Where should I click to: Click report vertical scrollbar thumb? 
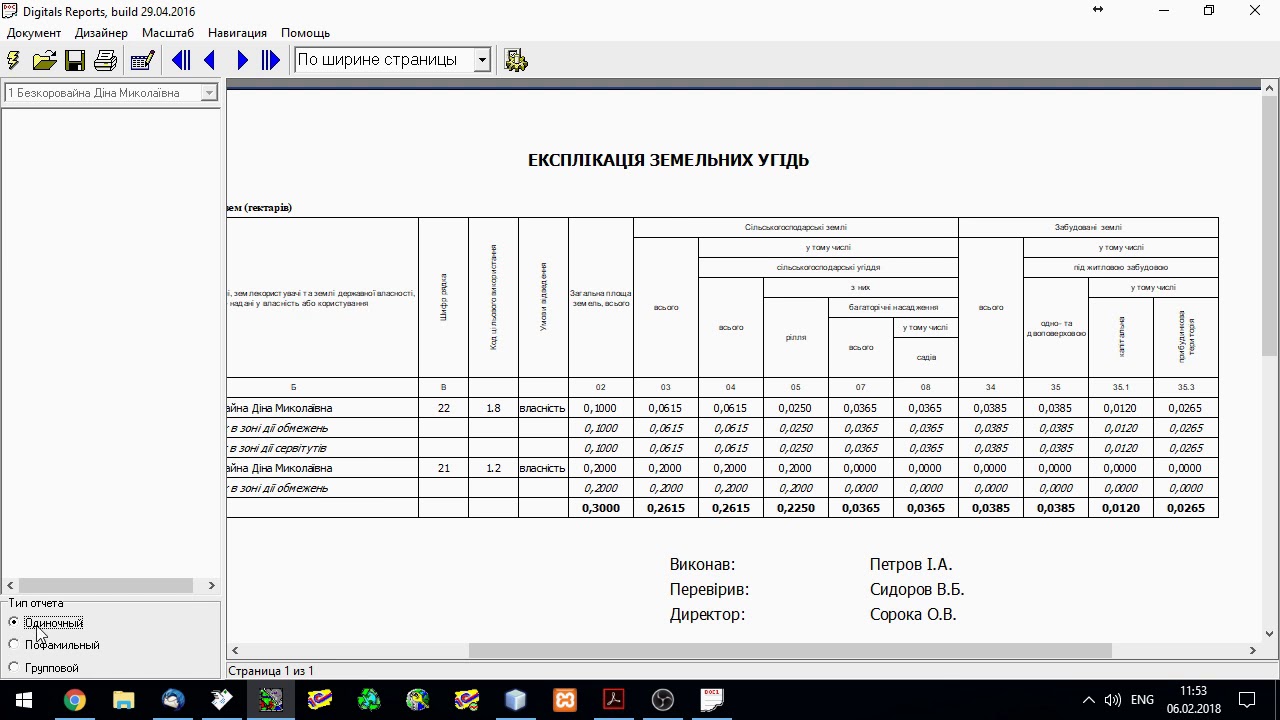[x=1269, y=225]
